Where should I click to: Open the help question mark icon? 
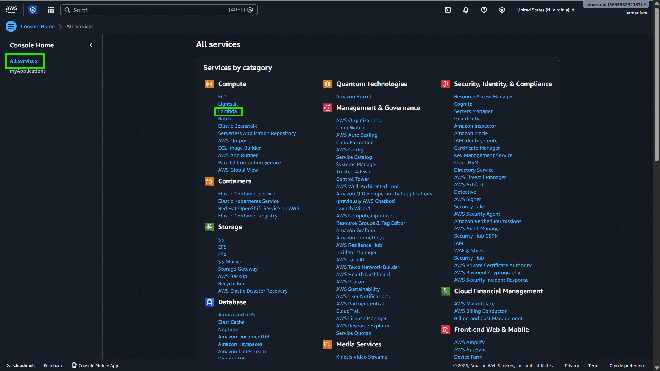coord(484,10)
